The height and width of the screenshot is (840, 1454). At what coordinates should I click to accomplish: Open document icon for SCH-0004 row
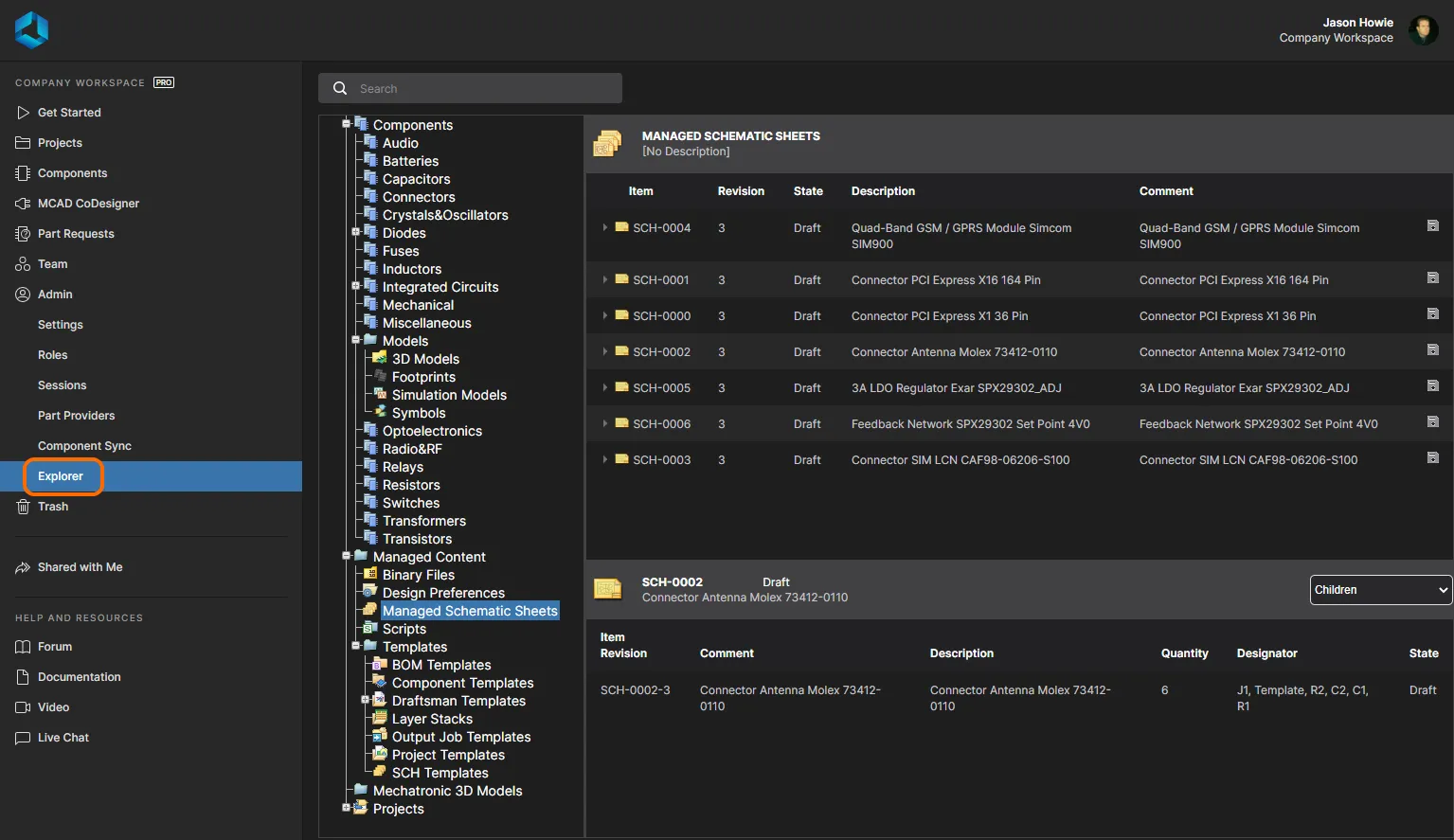[x=1432, y=226]
